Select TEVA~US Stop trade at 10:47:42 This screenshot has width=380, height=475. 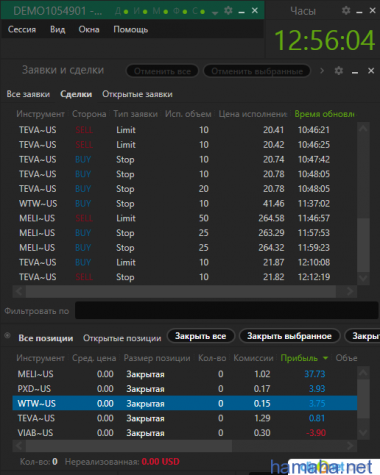185,159
